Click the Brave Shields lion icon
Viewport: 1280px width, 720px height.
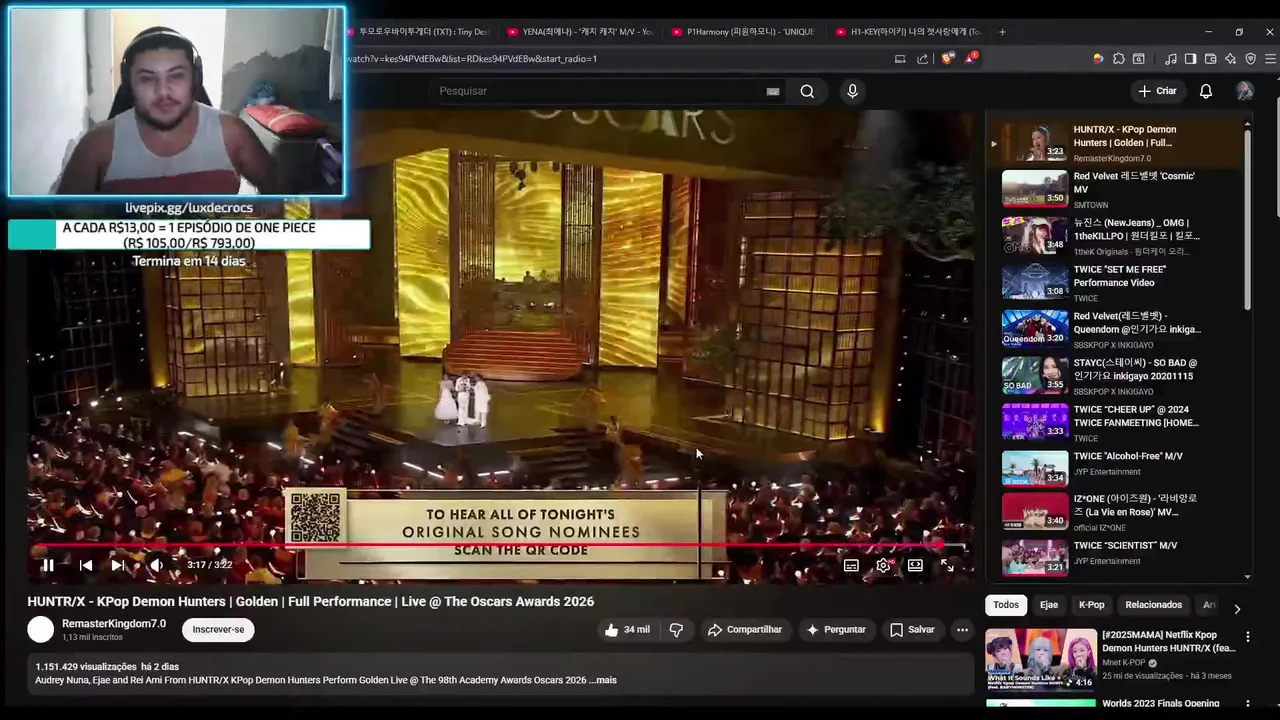[946, 59]
